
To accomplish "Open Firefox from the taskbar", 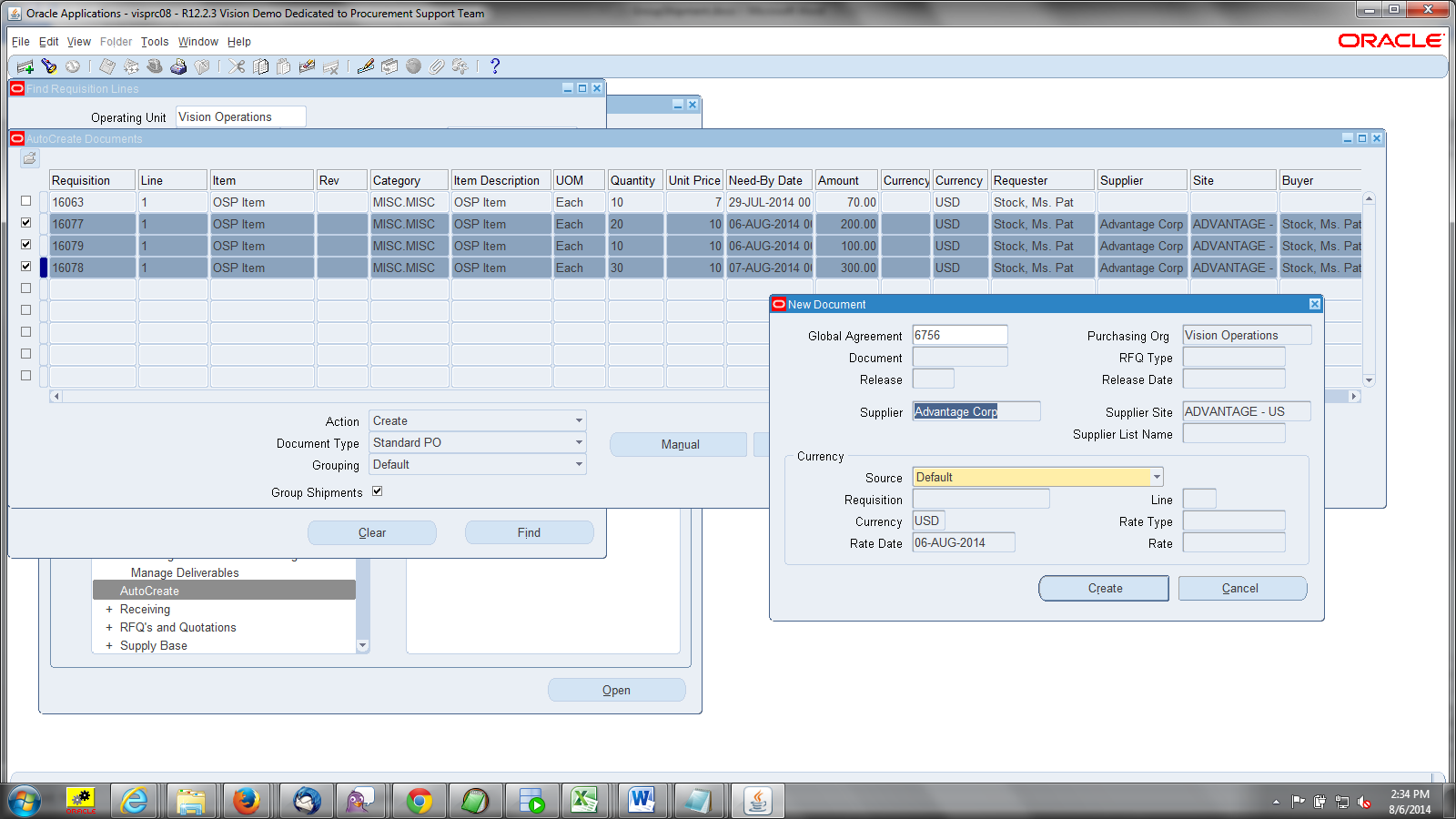I will click(247, 801).
